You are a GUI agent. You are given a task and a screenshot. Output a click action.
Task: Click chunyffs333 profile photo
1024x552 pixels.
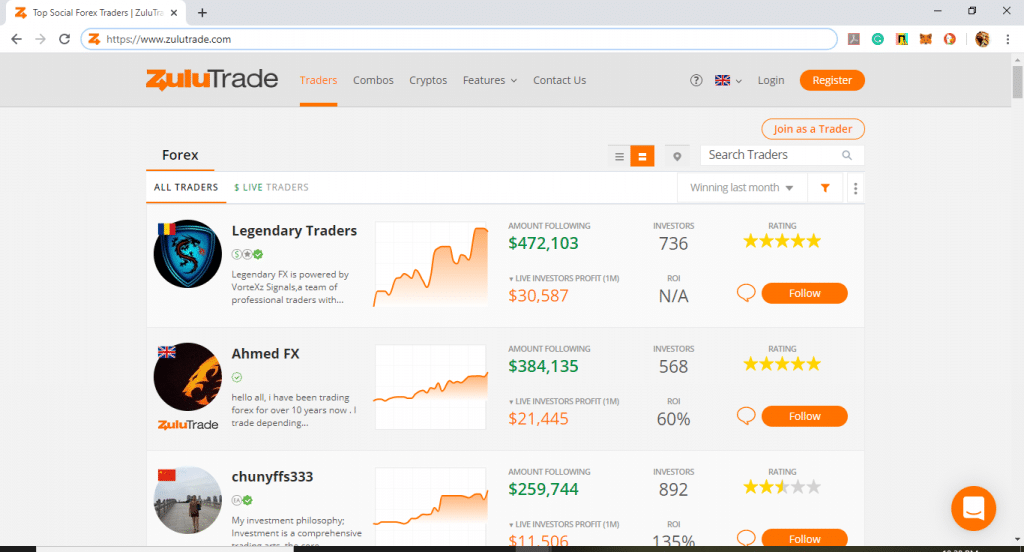coord(187,500)
